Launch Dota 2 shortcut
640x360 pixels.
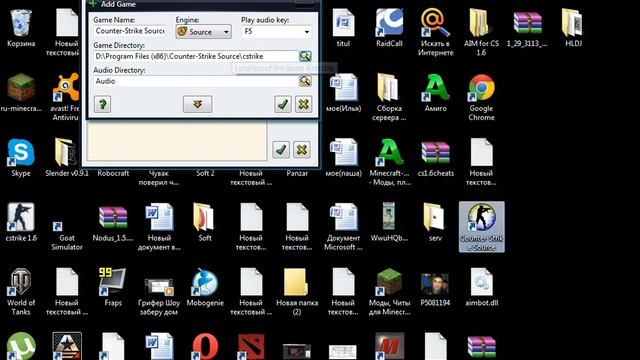pyautogui.click(x=251, y=347)
